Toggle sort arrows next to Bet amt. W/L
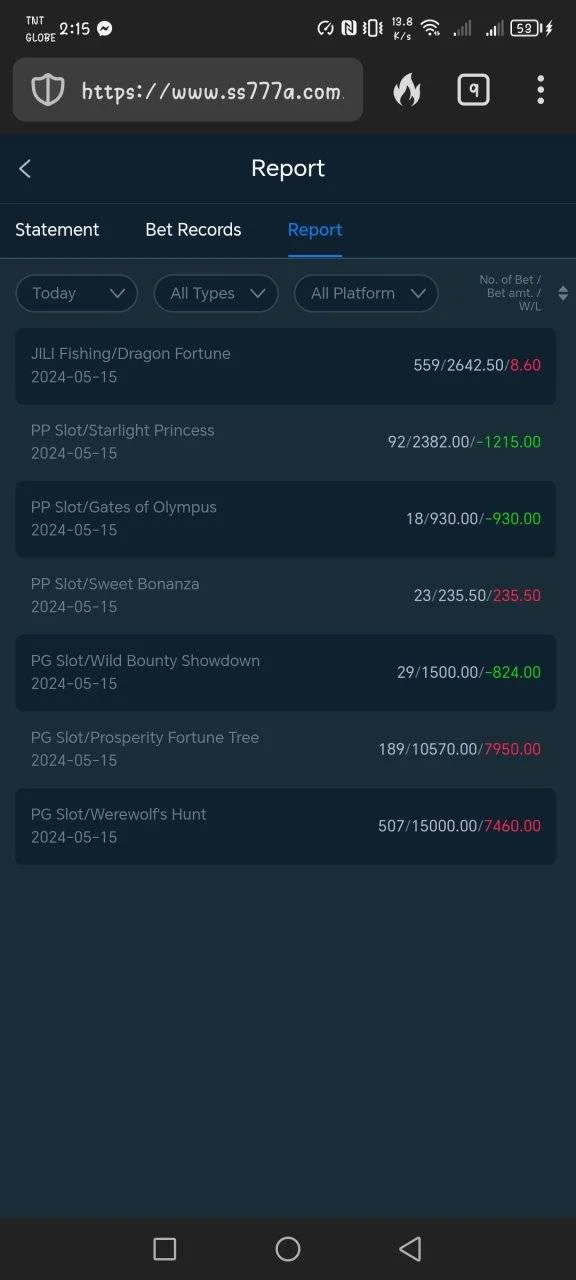This screenshot has width=576, height=1280. [x=563, y=293]
